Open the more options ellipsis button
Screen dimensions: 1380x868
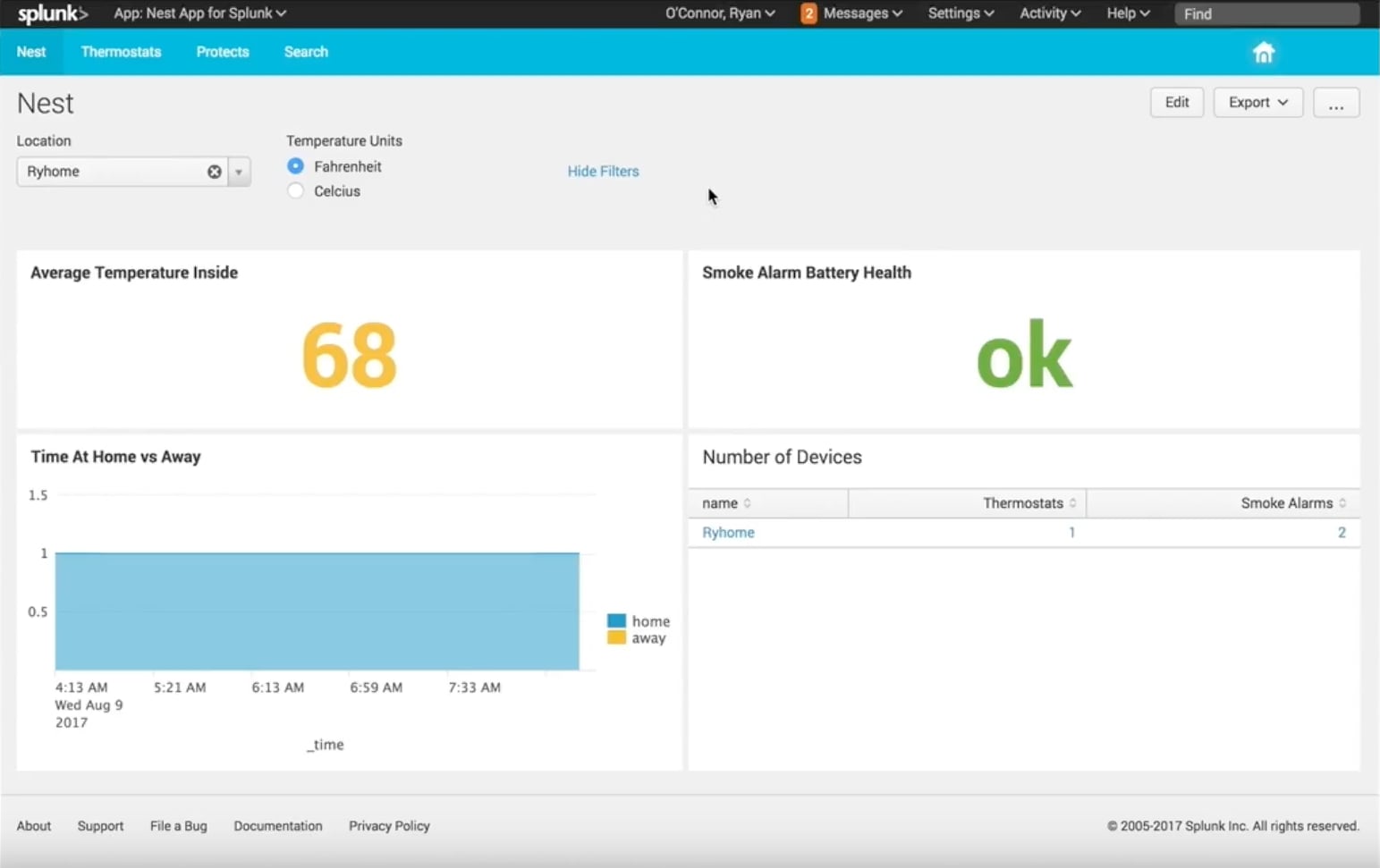1336,103
